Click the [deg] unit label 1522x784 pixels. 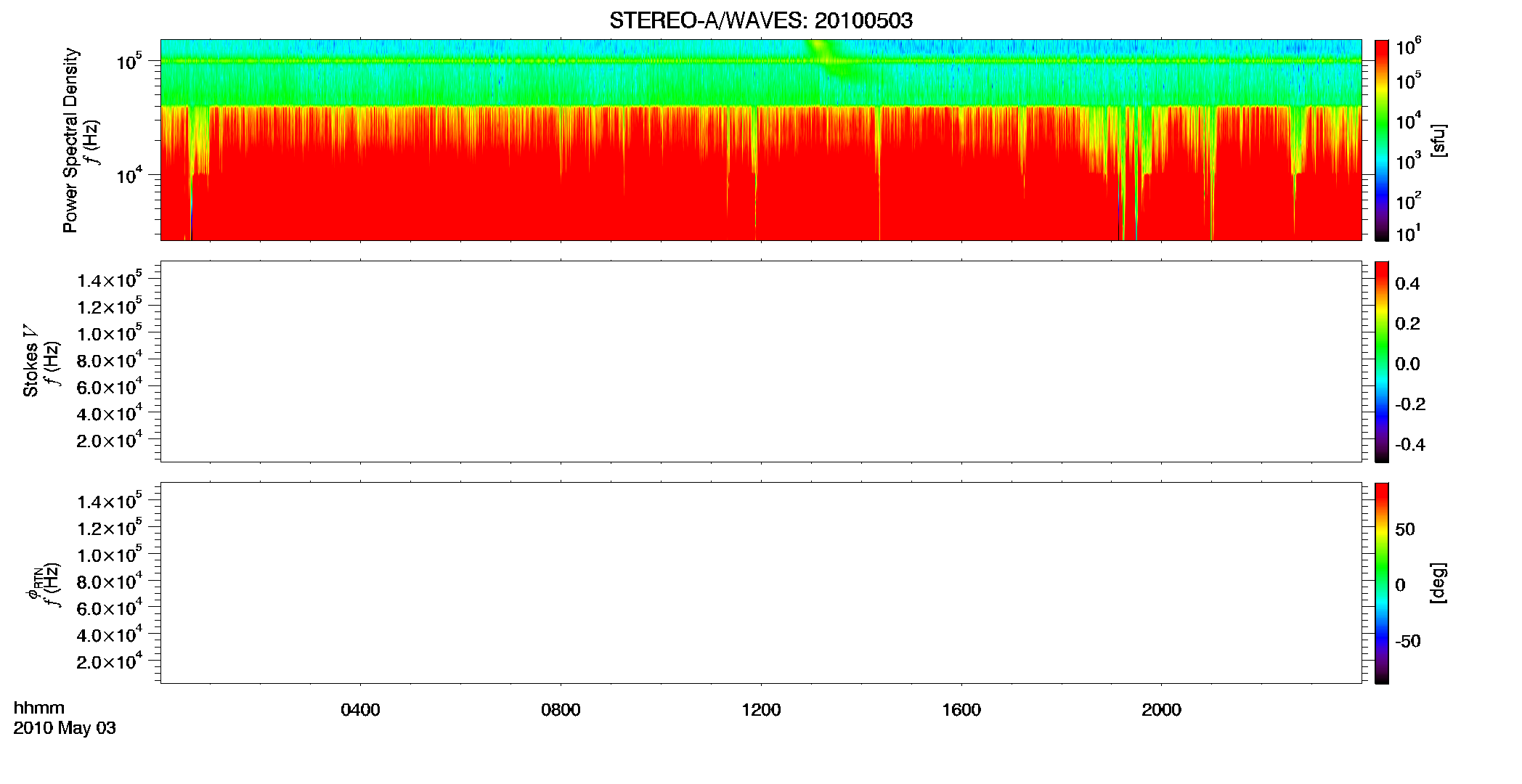point(1437,582)
